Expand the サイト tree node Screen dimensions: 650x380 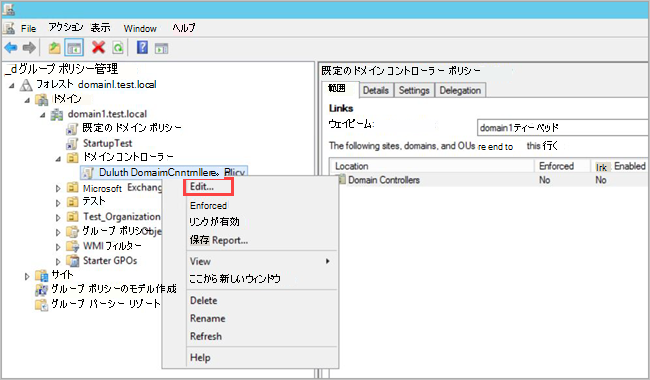click(x=27, y=276)
